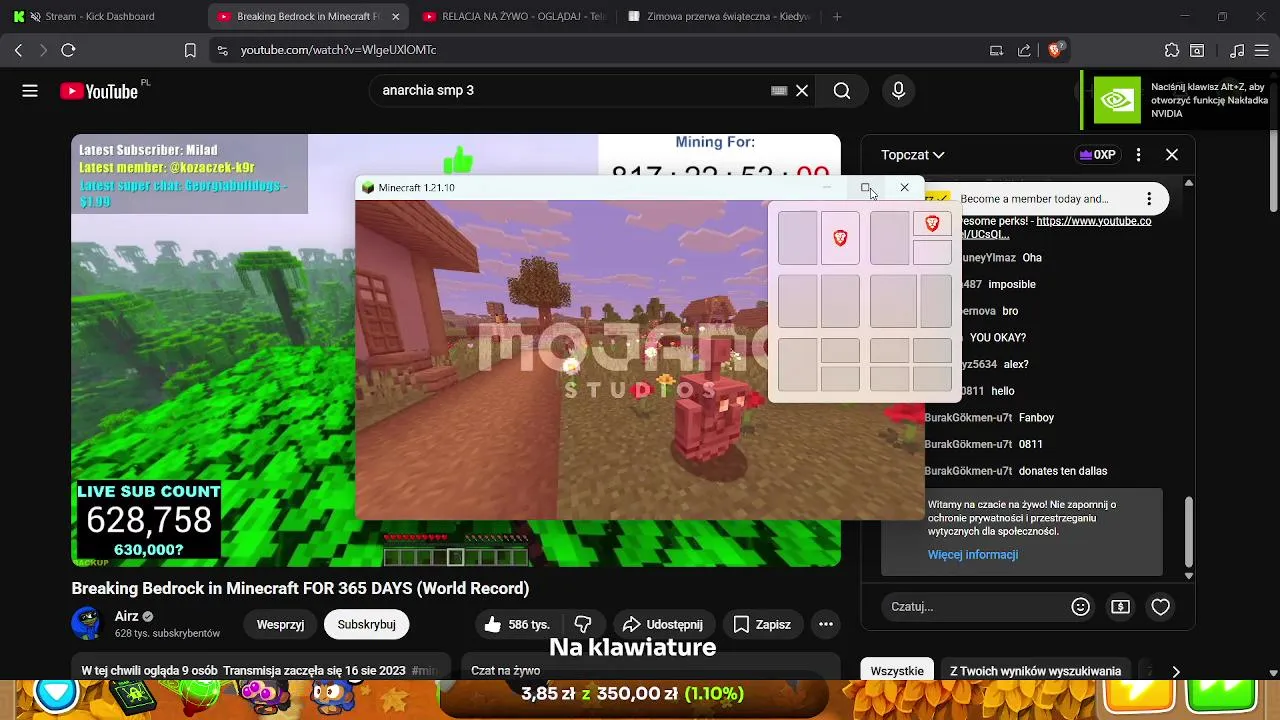Screen dimensions: 1280x720
Task: Dislike the video with thumbs-down
Action: coord(583,624)
